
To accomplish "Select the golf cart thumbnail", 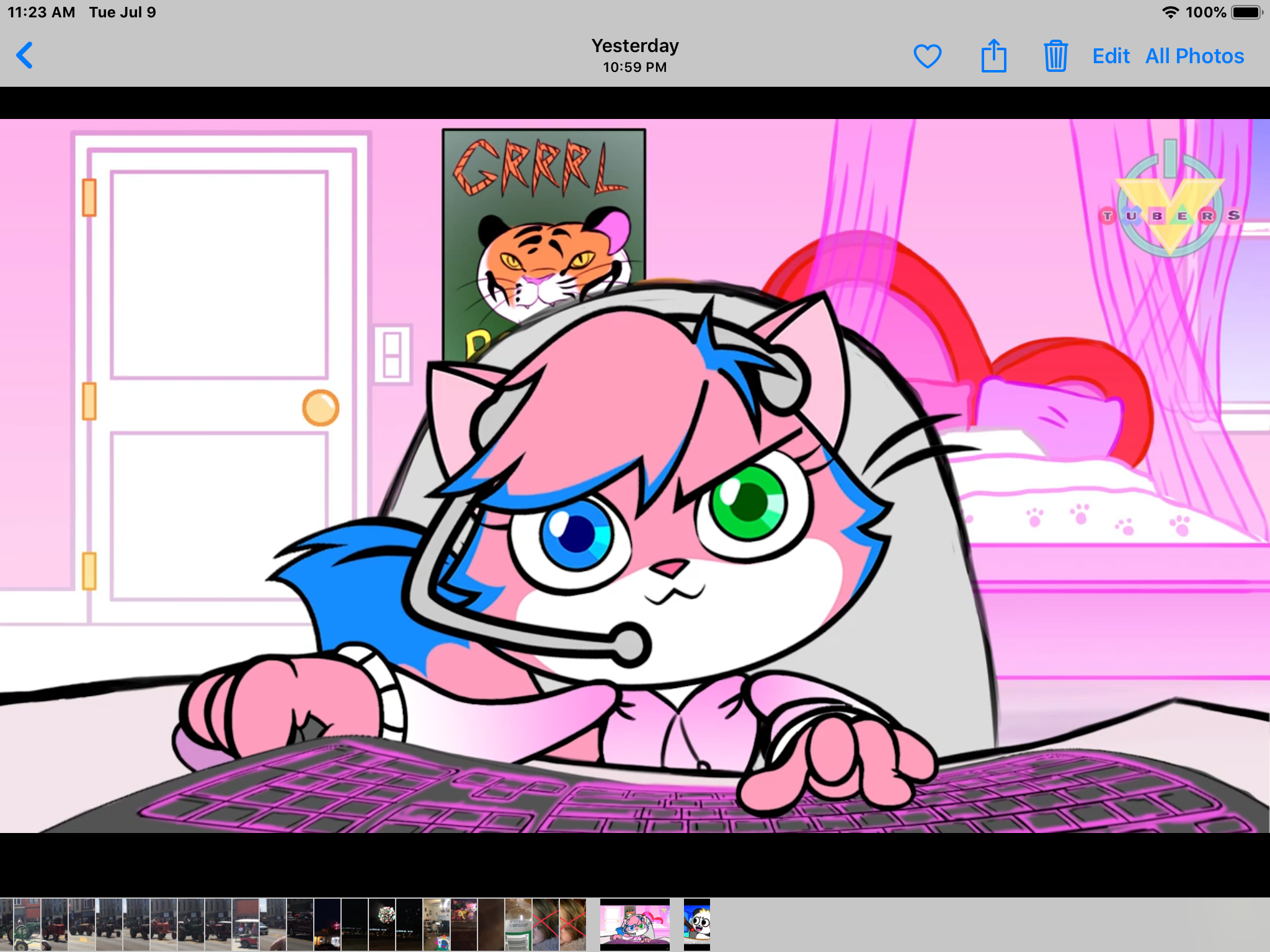I will pos(246,925).
